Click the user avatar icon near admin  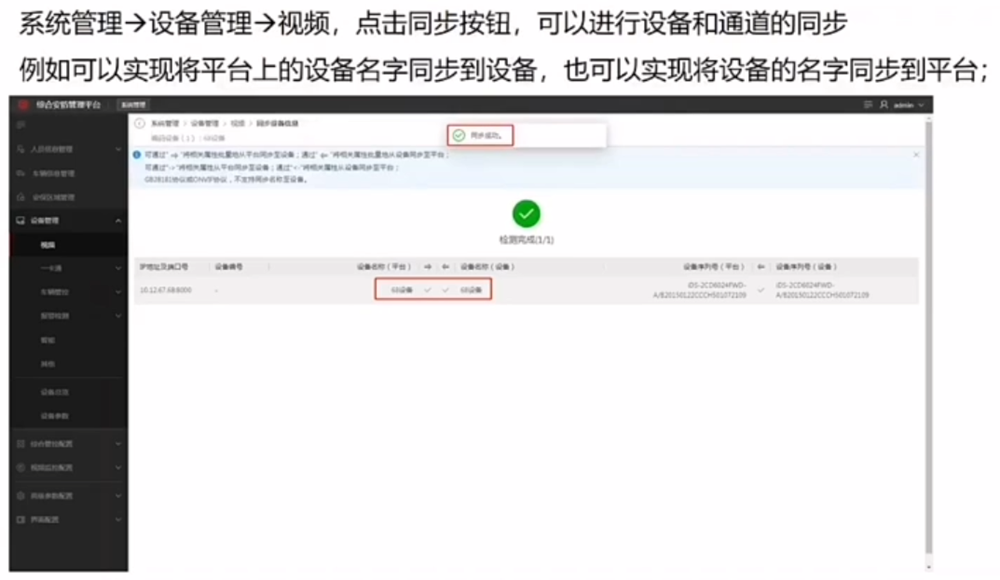[884, 105]
